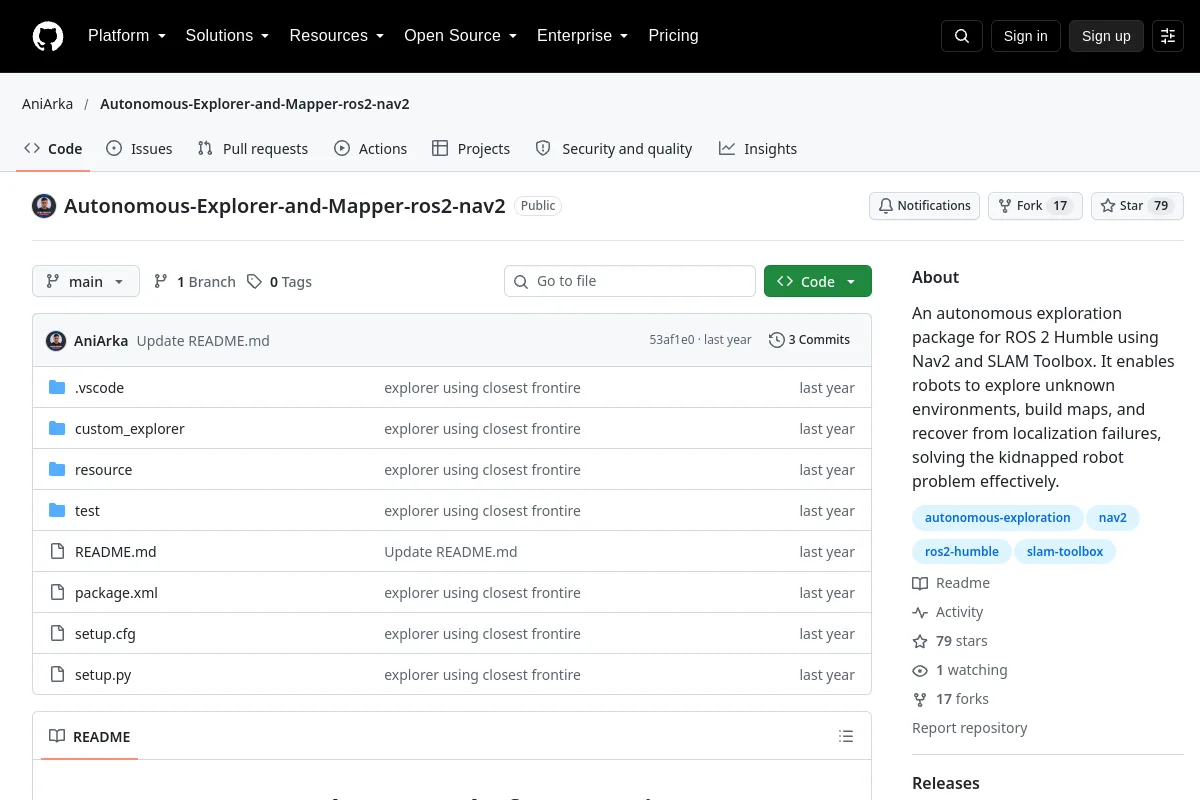Click the resource folder icon

point(57,470)
